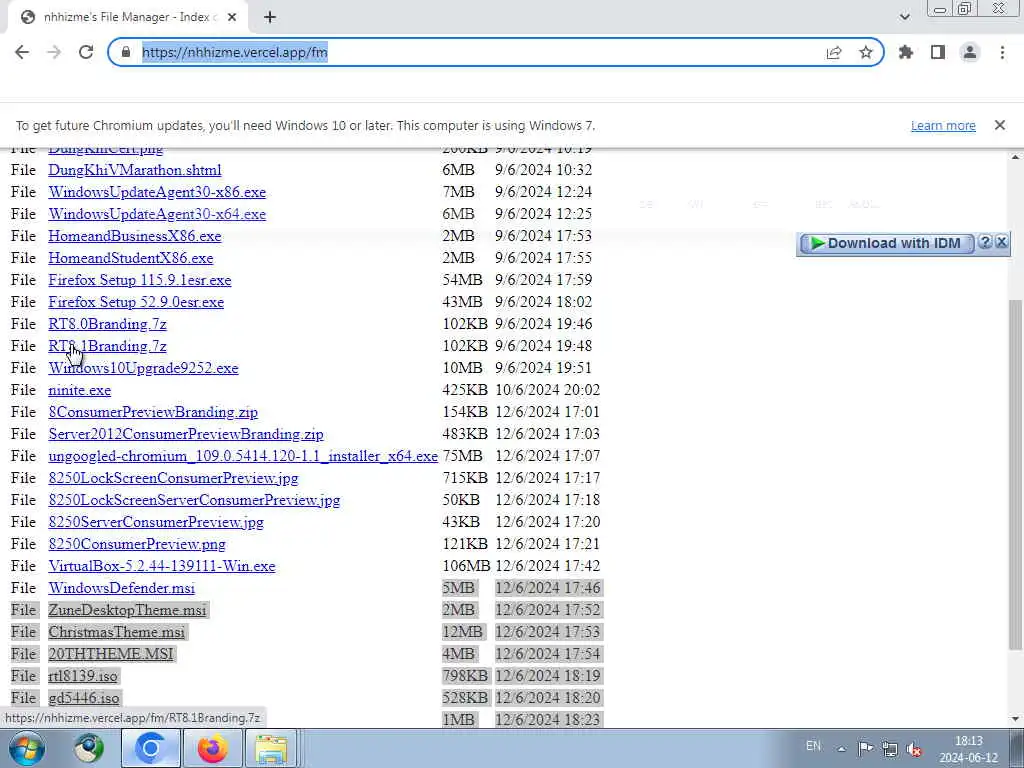Screen dimensions: 1024x768
Task: Click the muted volume tray icon
Action: point(914,749)
